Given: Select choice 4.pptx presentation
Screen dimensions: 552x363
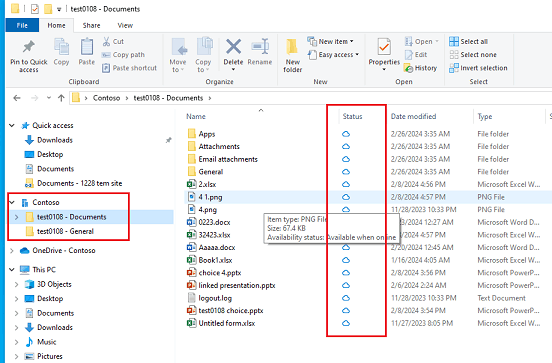Looking at the screenshot, I should pyautogui.click(x=214, y=273).
